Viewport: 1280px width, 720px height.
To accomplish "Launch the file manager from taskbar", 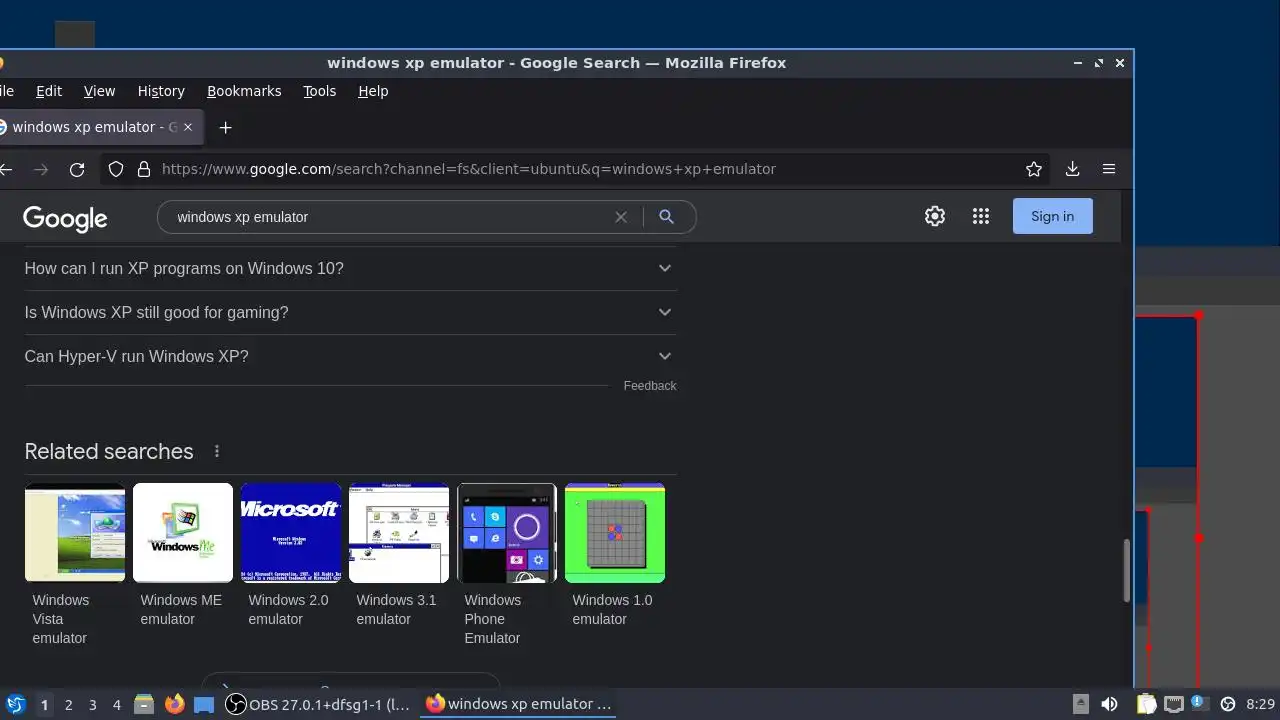I will pos(144,704).
